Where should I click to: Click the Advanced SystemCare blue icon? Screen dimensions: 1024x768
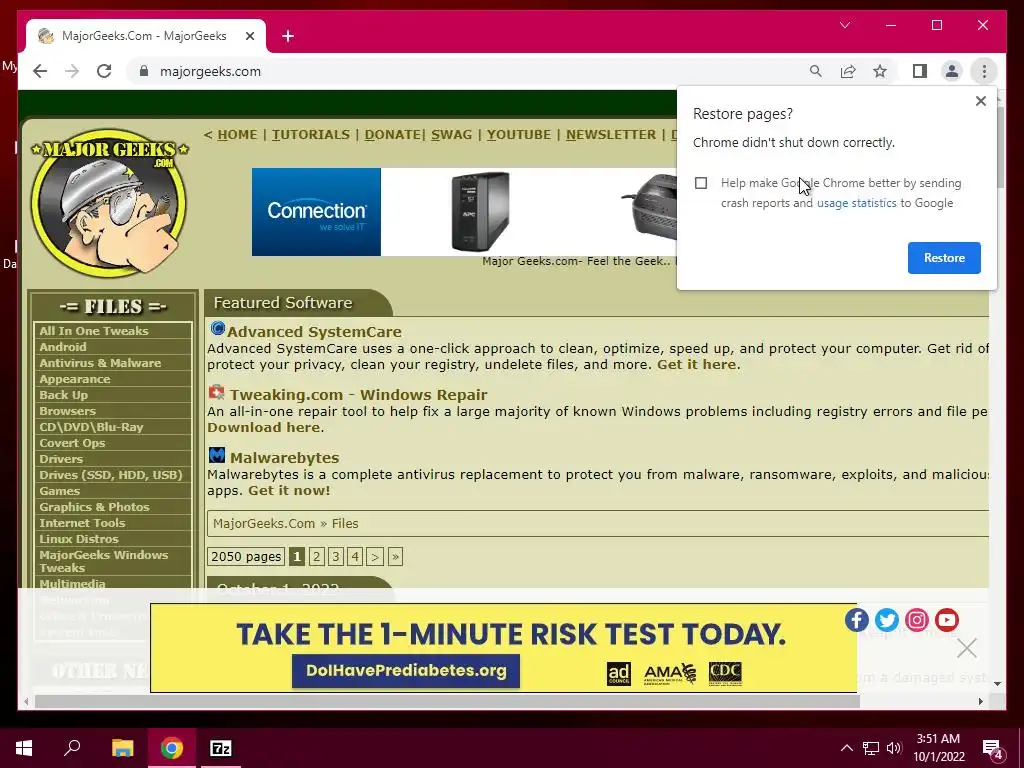[217, 328]
